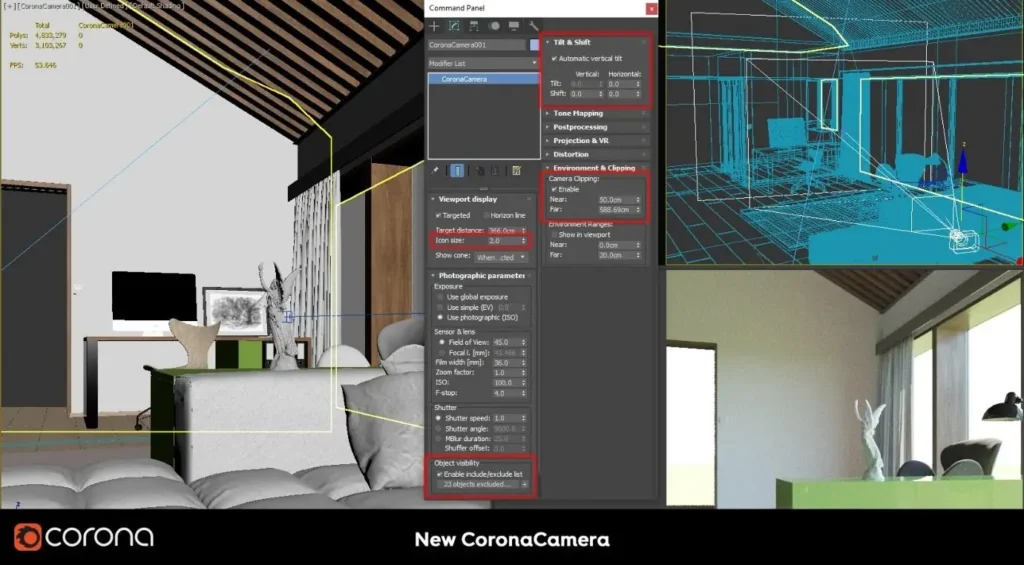This screenshot has height=565, width=1024.
Task: Expand the Distortion rollout
Action: (571, 155)
